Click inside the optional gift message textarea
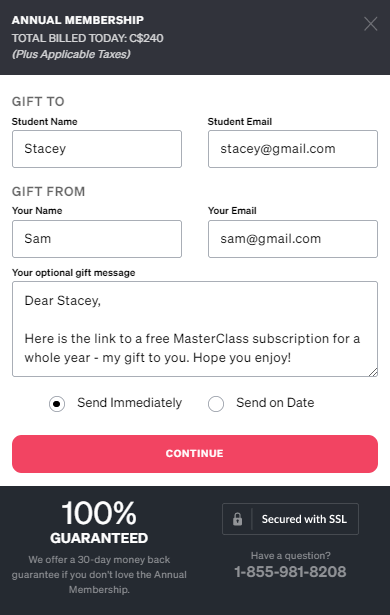 [x=195, y=329]
